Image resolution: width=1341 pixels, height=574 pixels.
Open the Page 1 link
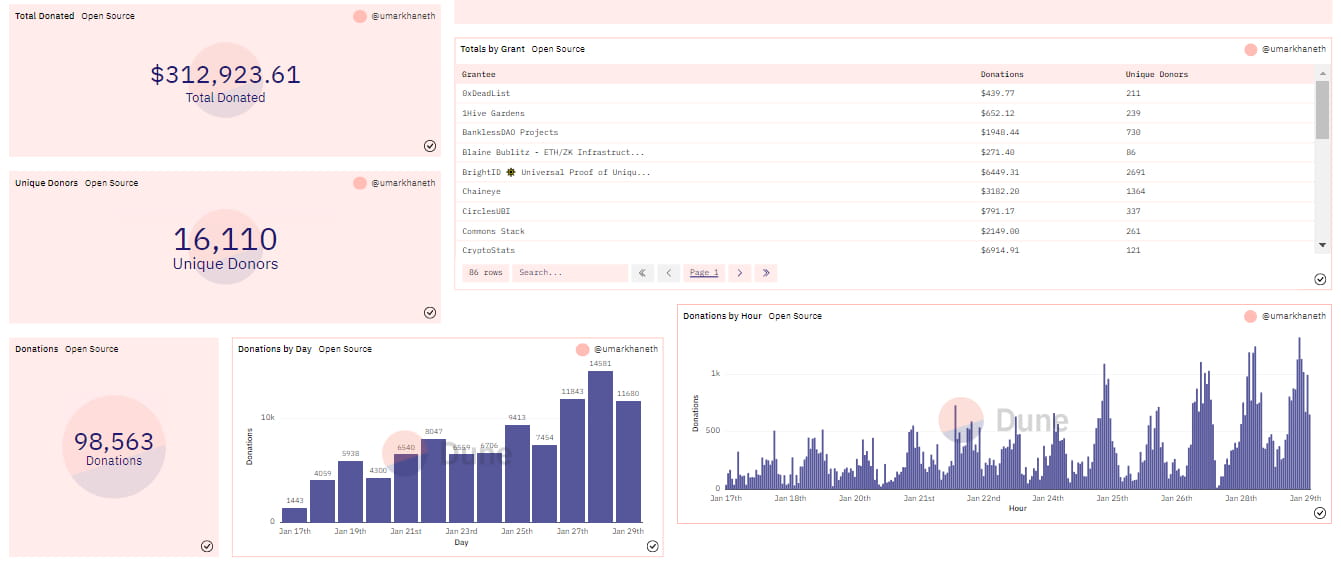(x=704, y=273)
